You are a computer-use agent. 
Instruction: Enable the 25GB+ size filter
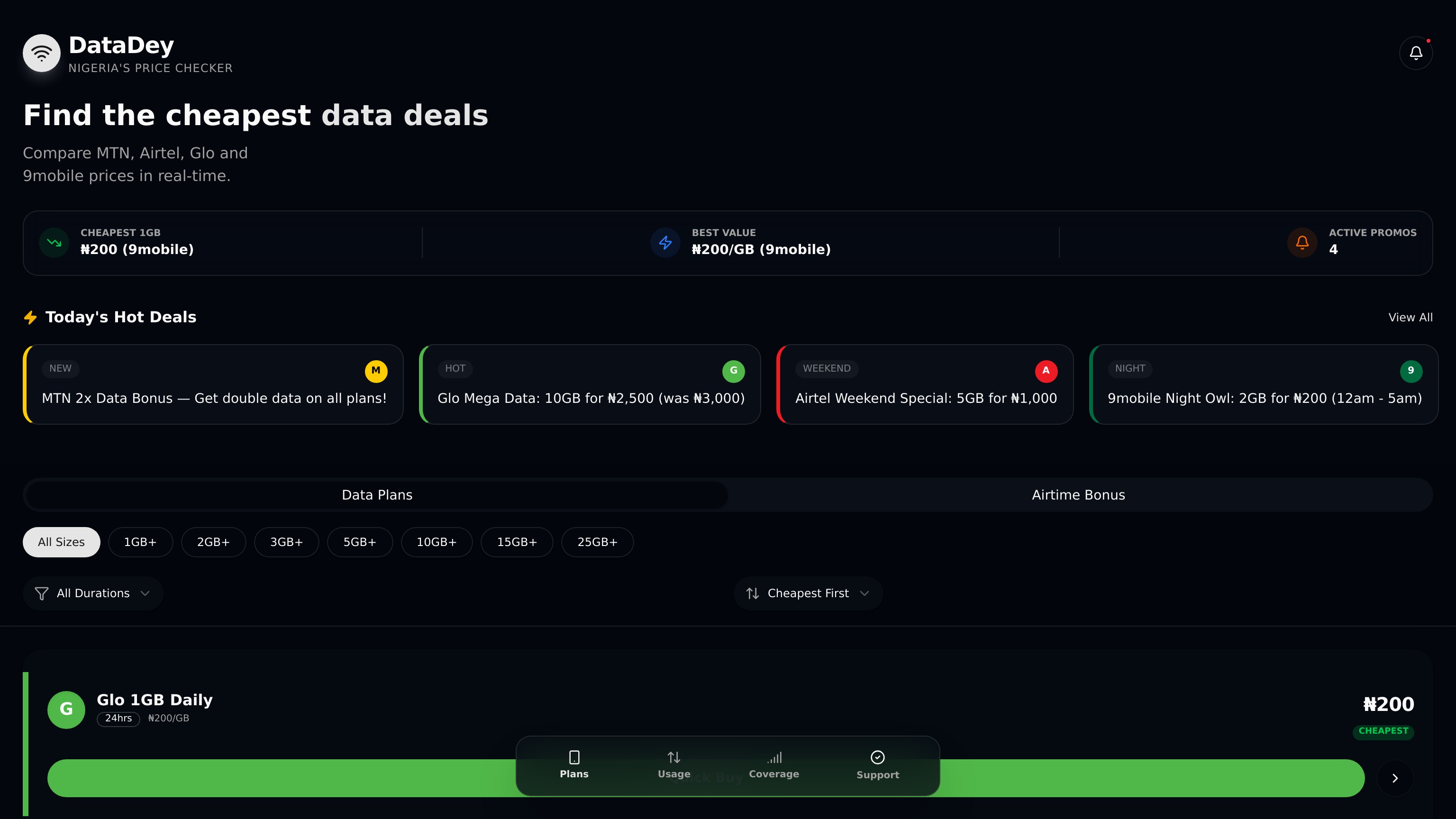pos(597,542)
